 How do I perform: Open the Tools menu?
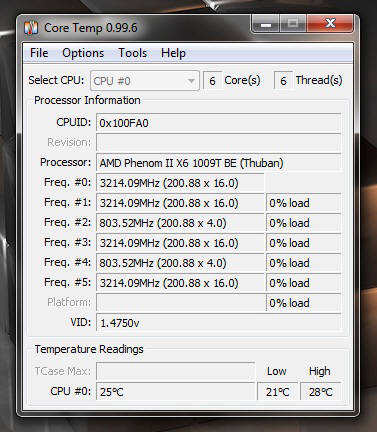coord(132,53)
